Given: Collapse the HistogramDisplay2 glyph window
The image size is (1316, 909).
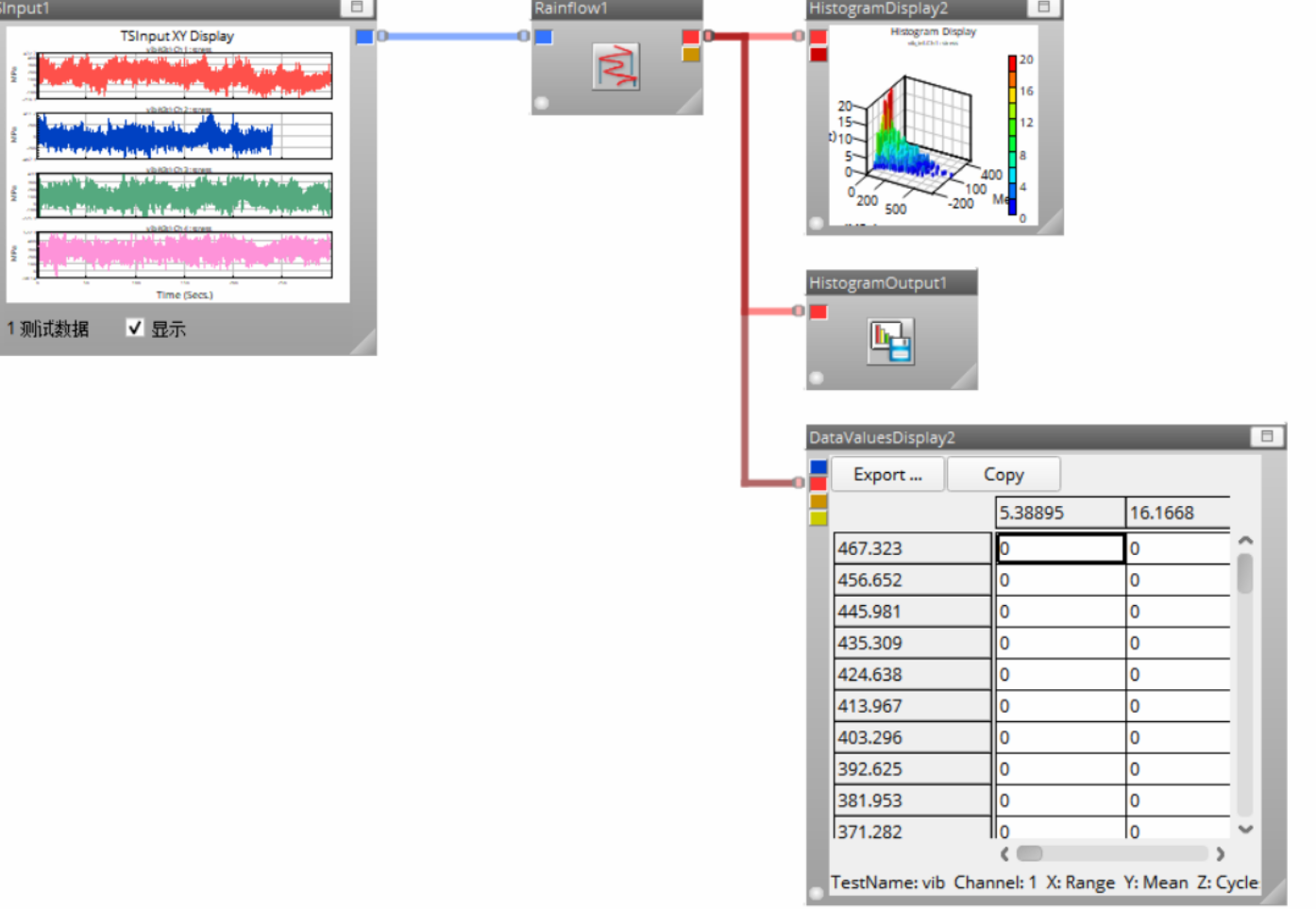Looking at the screenshot, I should click(1043, 8).
